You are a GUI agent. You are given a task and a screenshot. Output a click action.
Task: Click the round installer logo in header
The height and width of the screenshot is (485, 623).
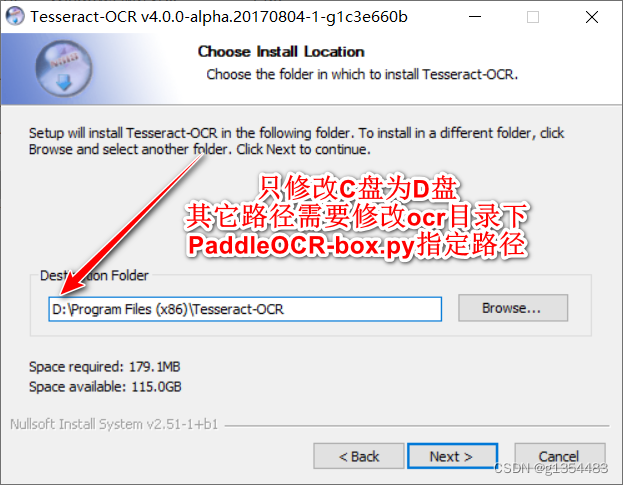click(64, 69)
